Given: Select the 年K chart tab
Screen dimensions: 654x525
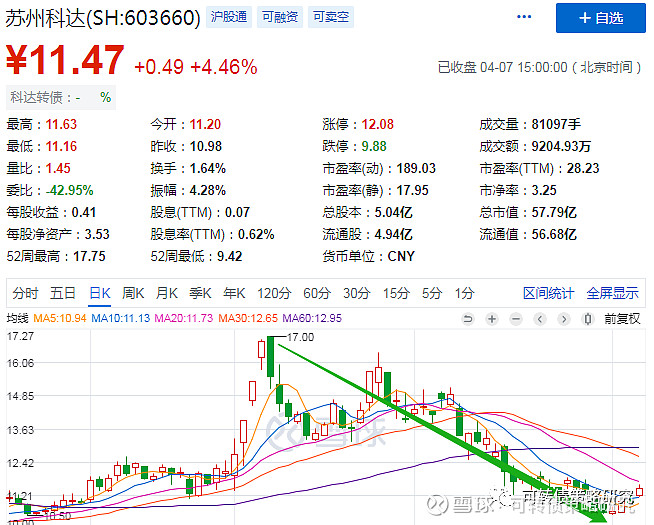Looking at the screenshot, I should (x=234, y=293).
